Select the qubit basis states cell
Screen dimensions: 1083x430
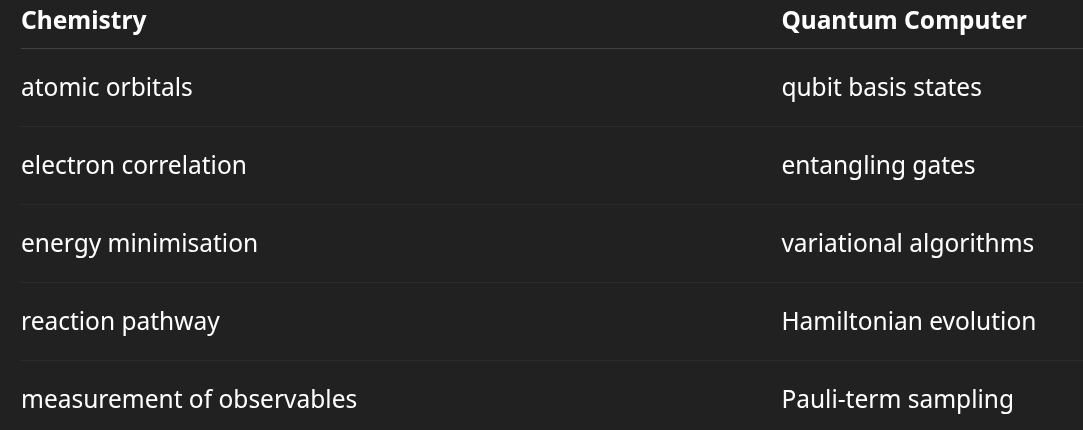click(x=881, y=88)
